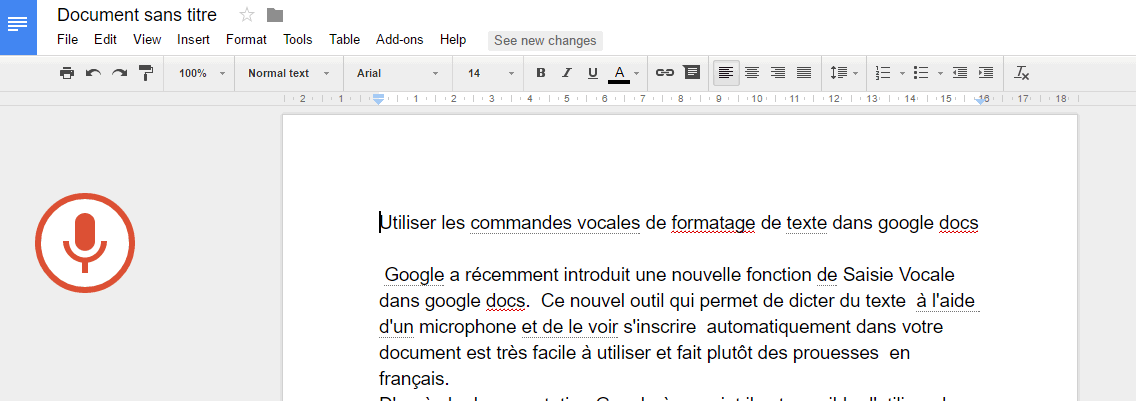Click the red voice typing microphone
Image resolution: width=1136 pixels, height=401 pixels.
[85, 243]
